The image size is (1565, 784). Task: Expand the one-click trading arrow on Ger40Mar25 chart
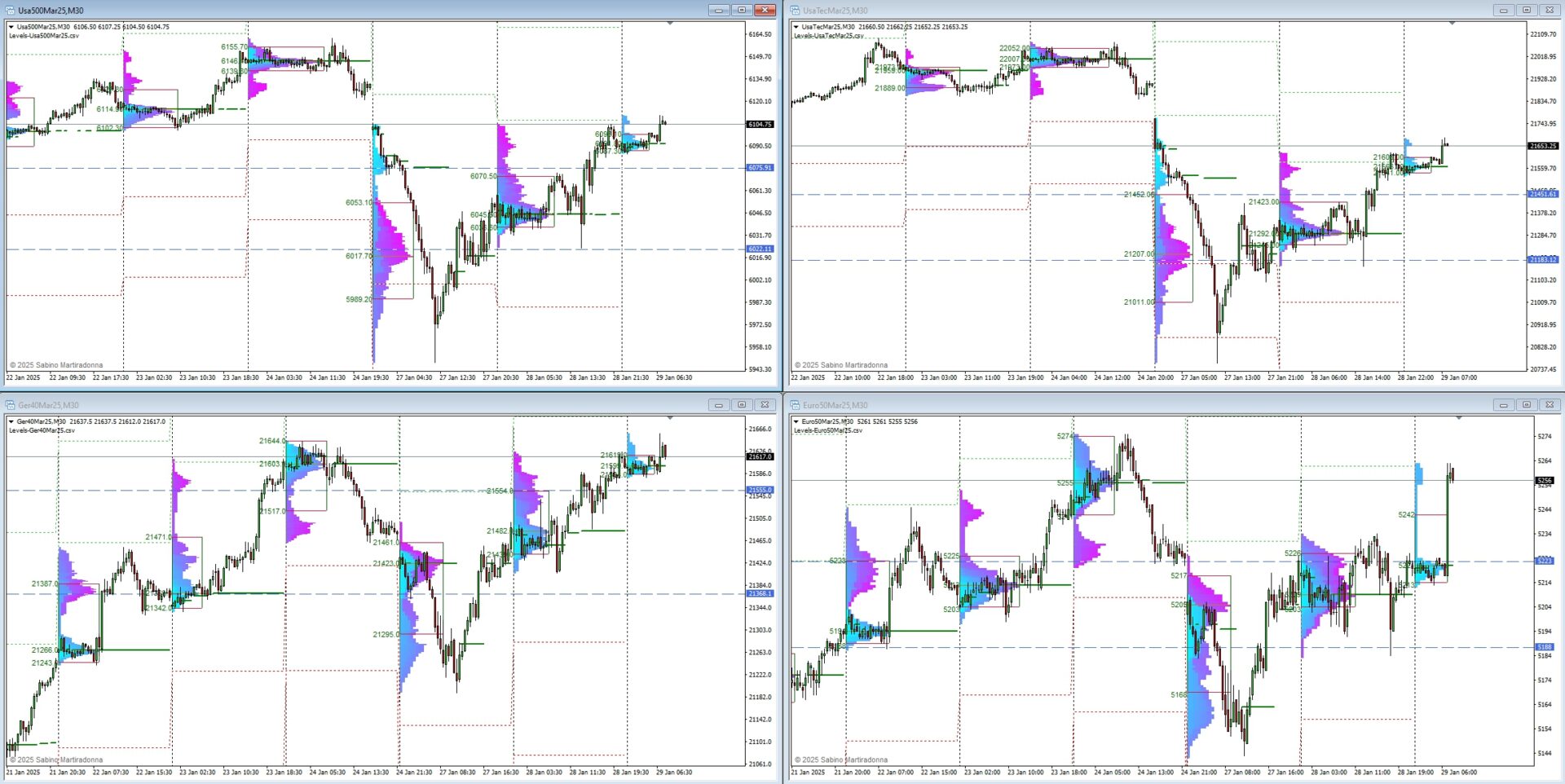[11, 421]
